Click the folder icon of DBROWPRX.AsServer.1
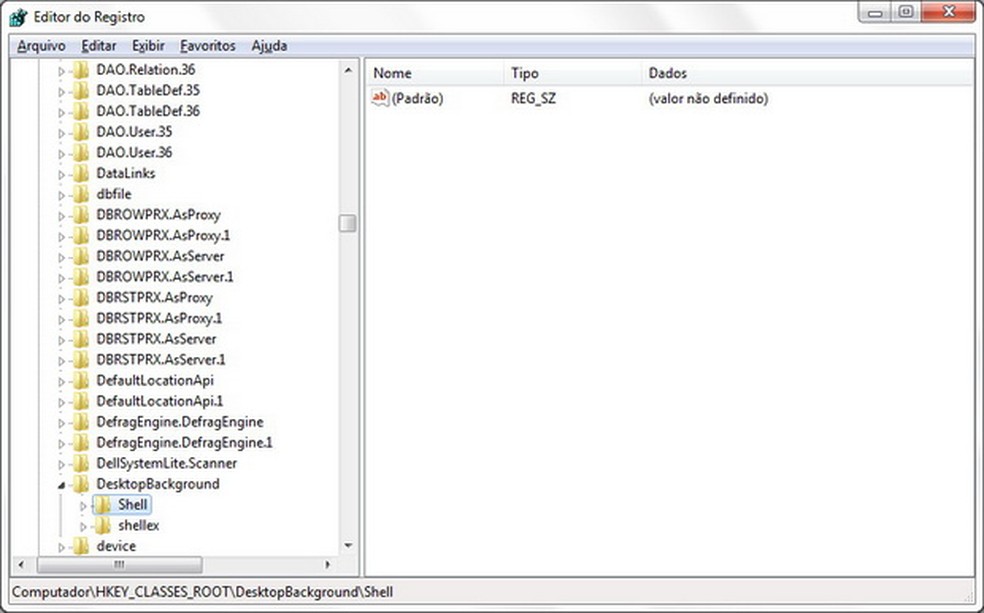Viewport: 984px width, 613px height. click(81, 277)
